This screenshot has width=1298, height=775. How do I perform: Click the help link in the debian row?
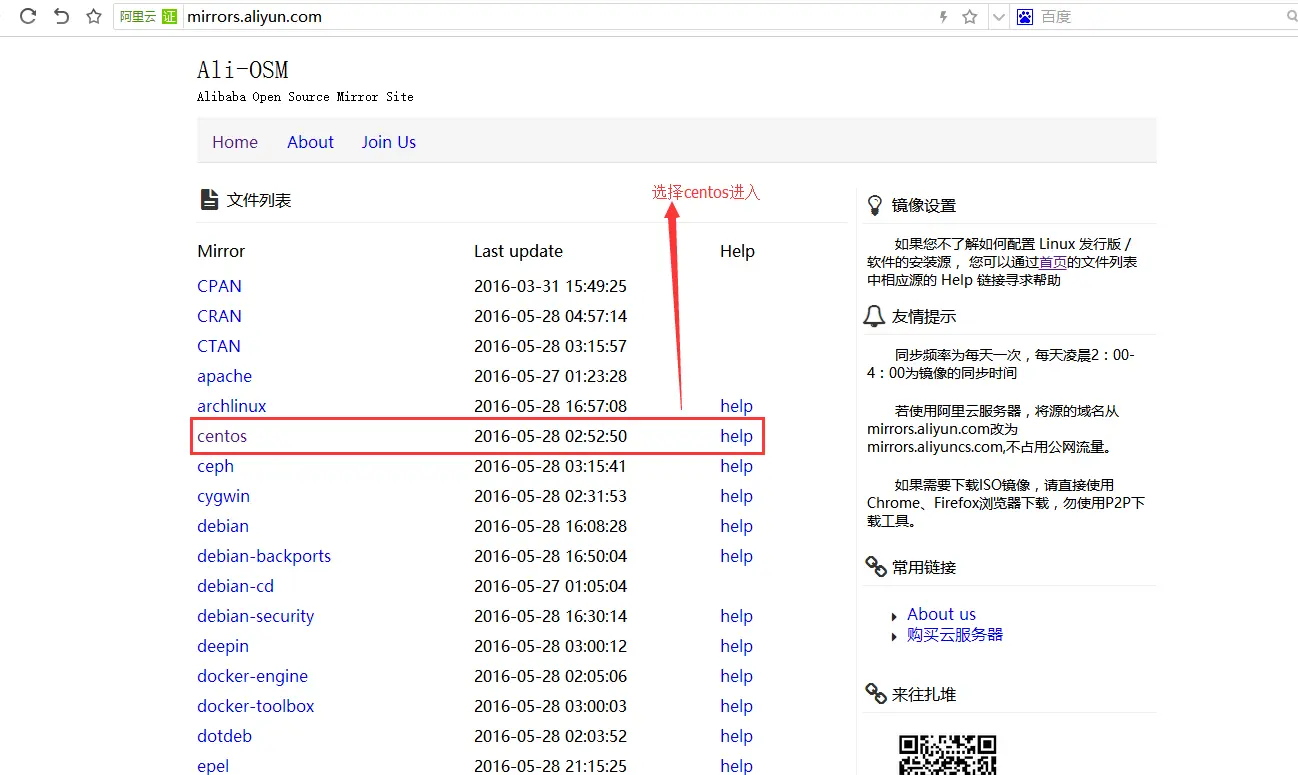click(x=736, y=526)
